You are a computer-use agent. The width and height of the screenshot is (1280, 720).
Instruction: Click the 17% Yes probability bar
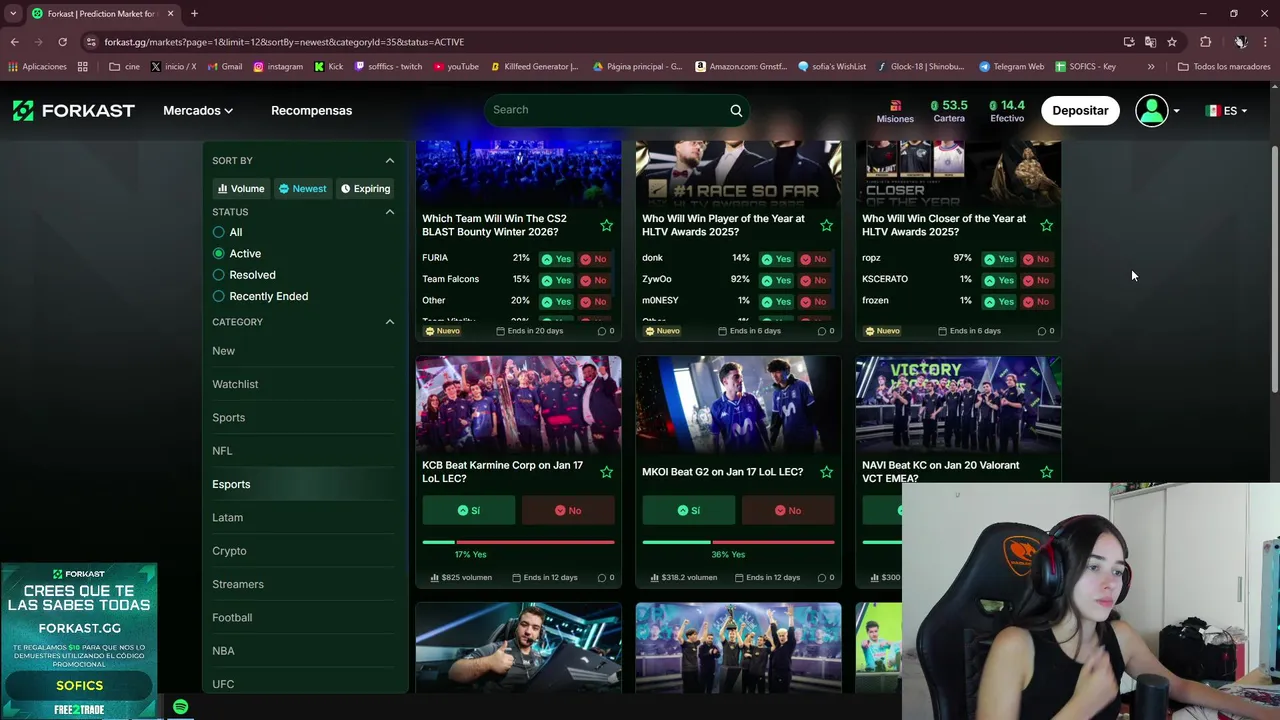pos(518,542)
